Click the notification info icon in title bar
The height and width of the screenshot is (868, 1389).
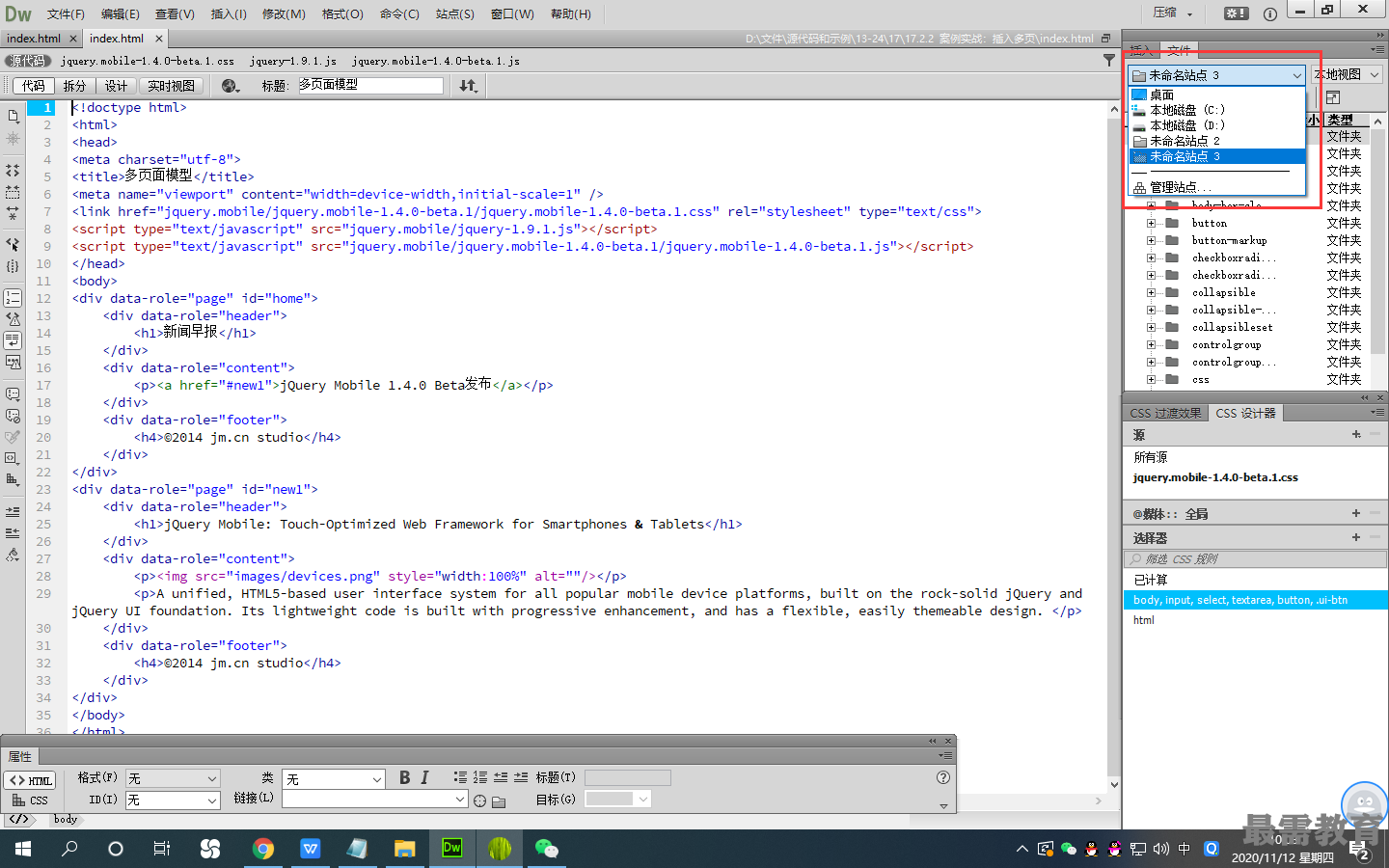tap(1270, 14)
